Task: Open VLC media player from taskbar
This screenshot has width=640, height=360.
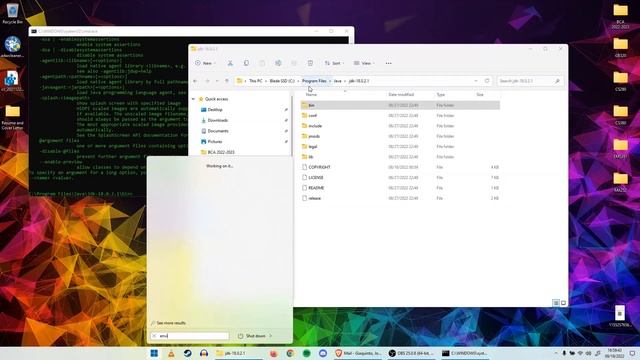Action: (171, 353)
